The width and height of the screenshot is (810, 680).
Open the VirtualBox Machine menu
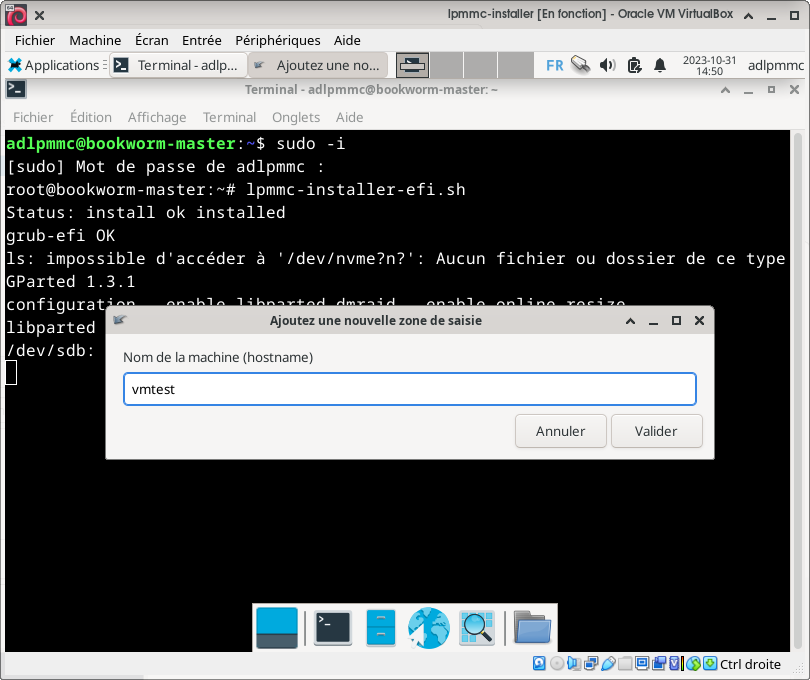click(95, 40)
